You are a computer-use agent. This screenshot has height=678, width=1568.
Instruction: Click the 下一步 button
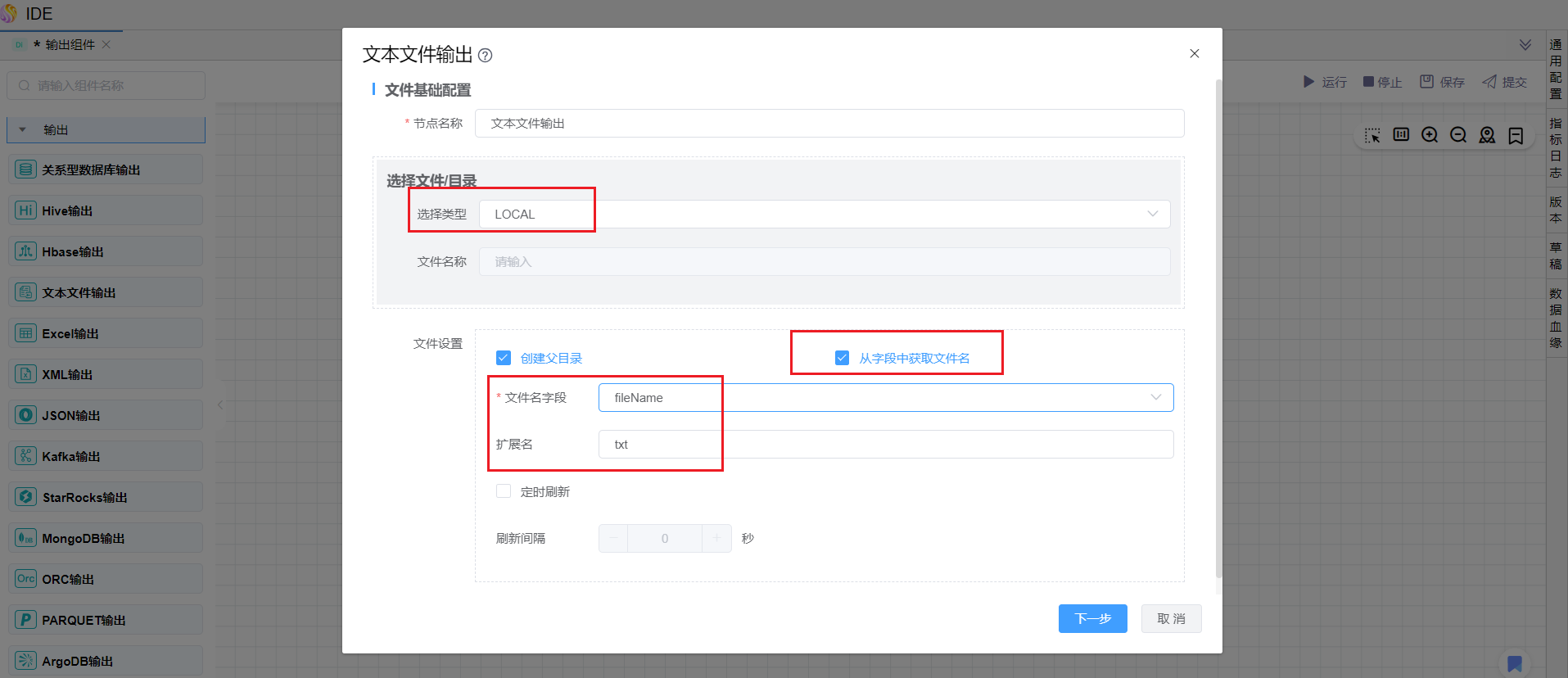click(x=1092, y=619)
